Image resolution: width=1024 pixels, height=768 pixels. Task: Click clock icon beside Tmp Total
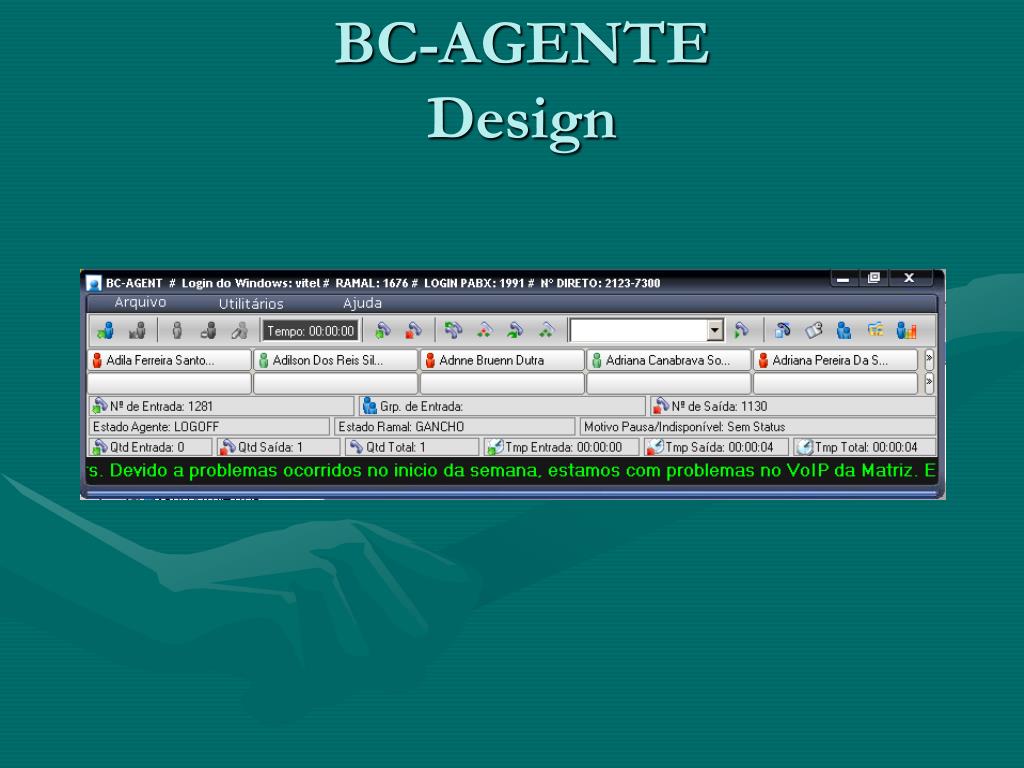[x=805, y=447]
